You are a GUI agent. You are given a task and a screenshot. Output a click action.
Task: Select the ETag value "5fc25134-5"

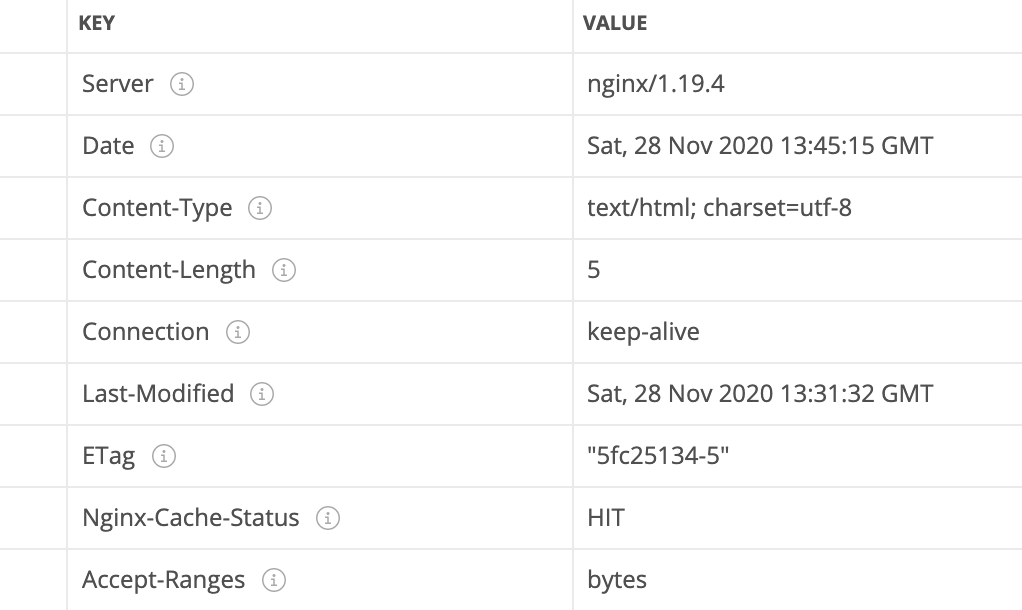[658, 456]
